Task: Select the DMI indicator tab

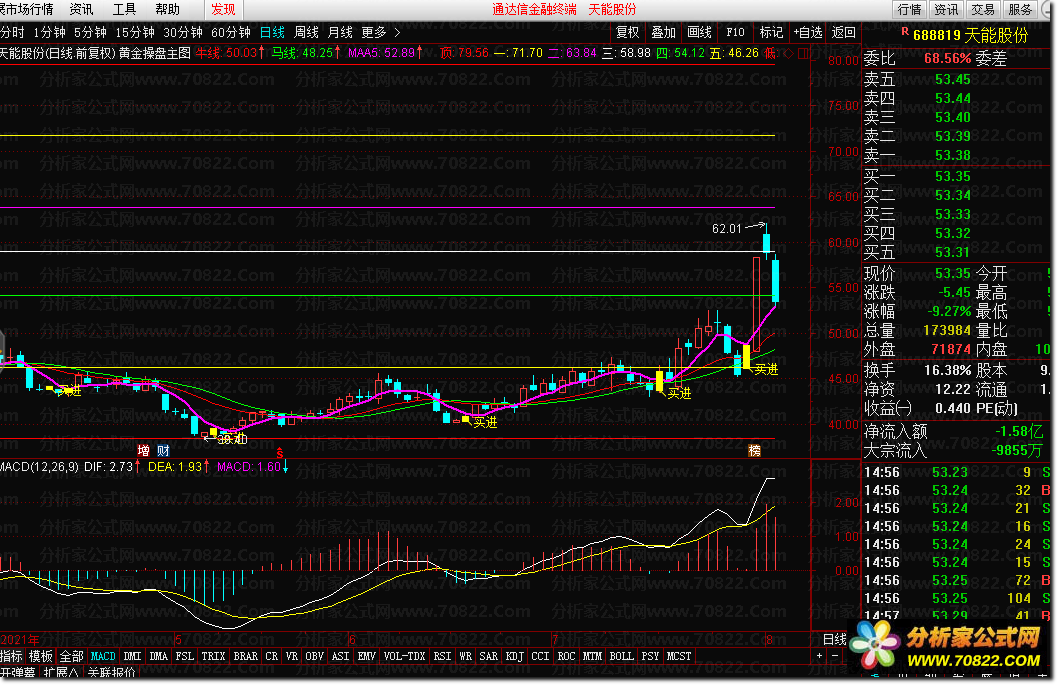Action: (133, 656)
